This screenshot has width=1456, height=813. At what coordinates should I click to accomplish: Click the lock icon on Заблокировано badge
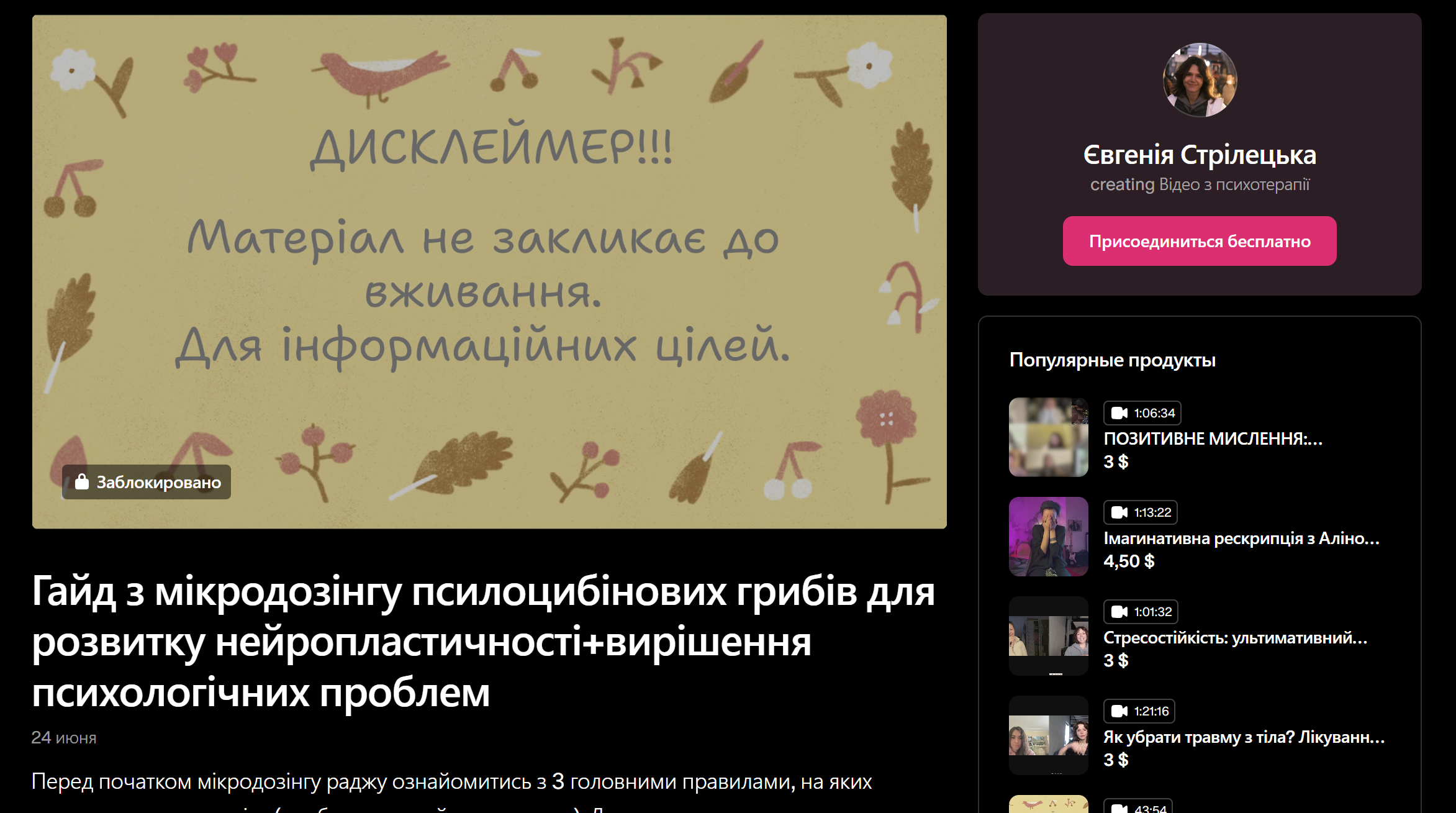[82, 481]
